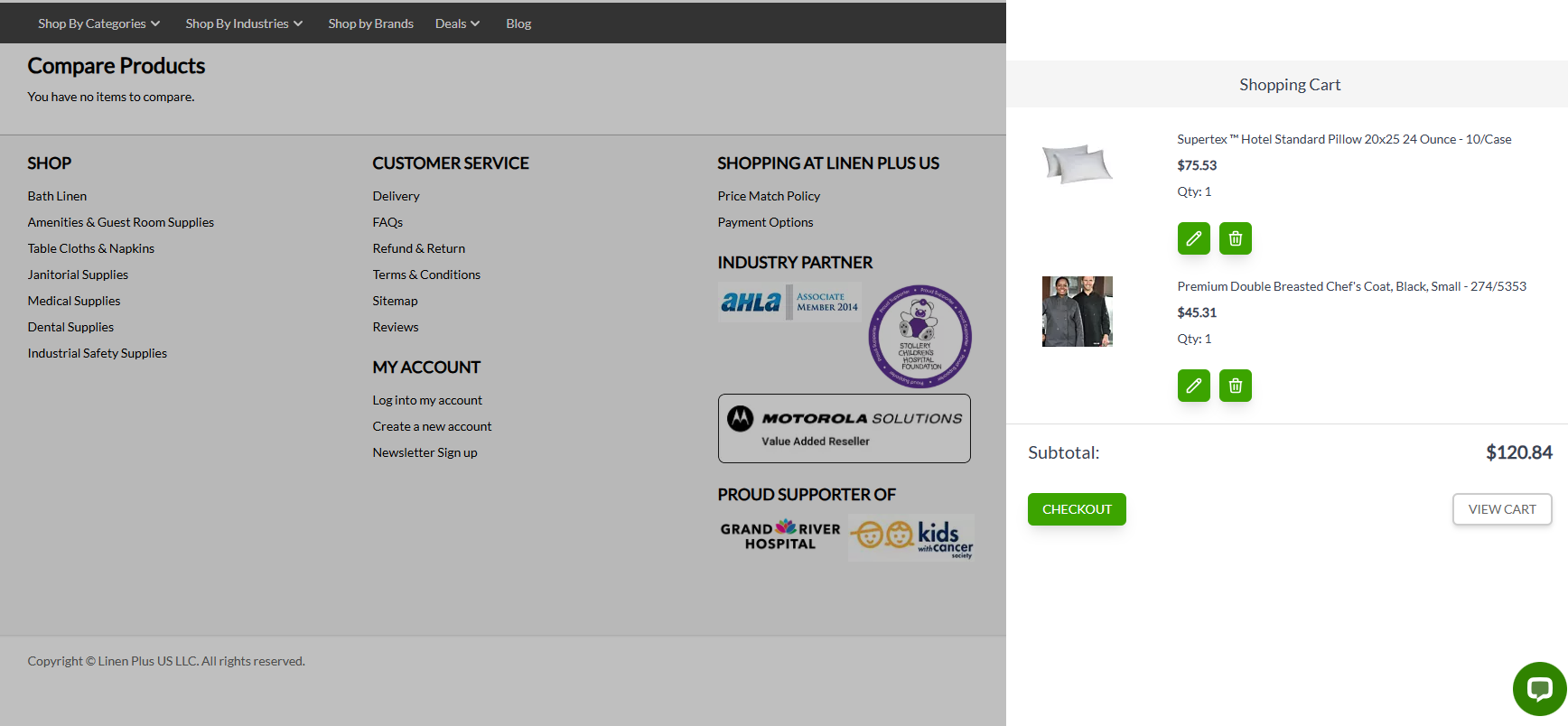Expand the Deals dropdown
This screenshot has width=1568, height=726.
click(457, 23)
